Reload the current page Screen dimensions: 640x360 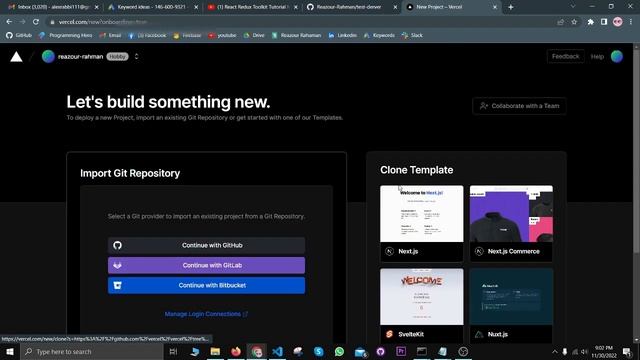(36, 22)
